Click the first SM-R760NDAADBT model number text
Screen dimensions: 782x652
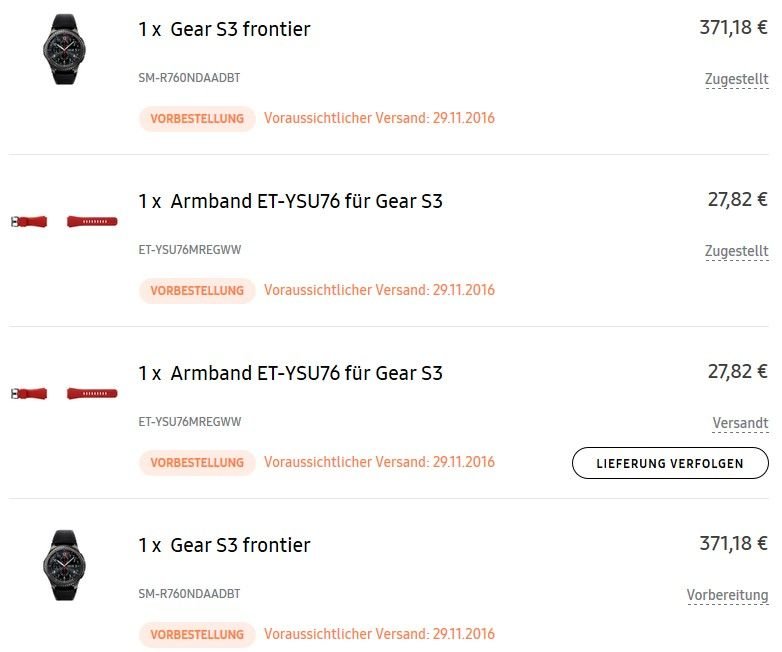tap(190, 78)
